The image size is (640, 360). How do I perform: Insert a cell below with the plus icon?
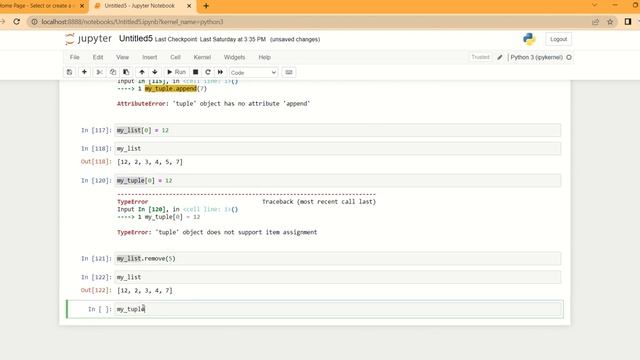pyautogui.click(x=84, y=72)
